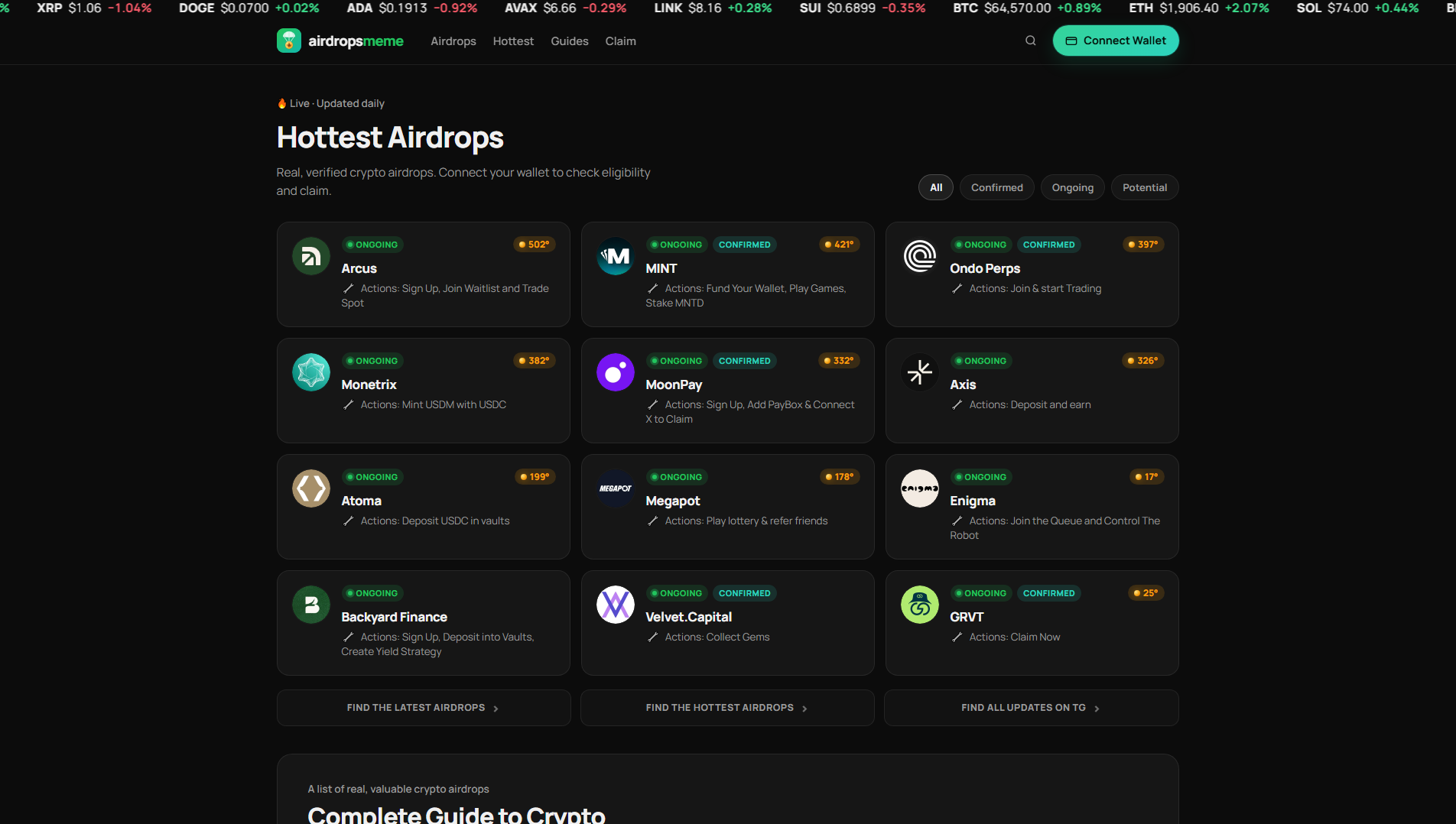Click the Connect Wallet button
Image resolution: width=1456 pixels, height=824 pixels.
(1116, 41)
